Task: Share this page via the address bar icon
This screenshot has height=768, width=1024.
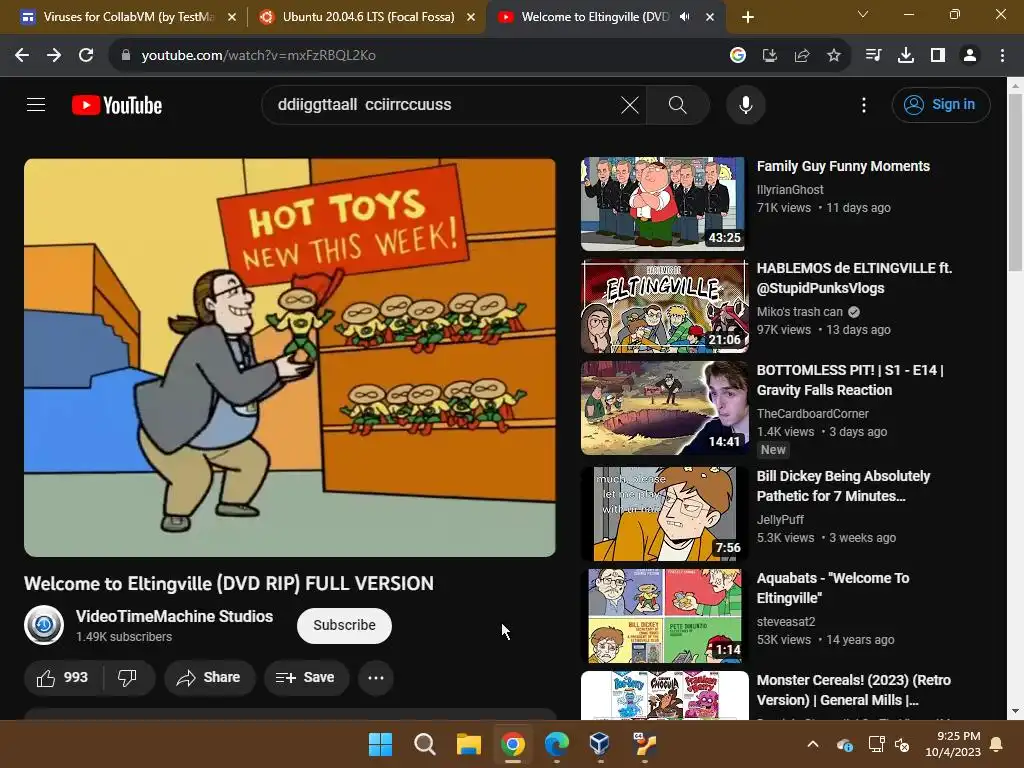Action: click(802, 56)
